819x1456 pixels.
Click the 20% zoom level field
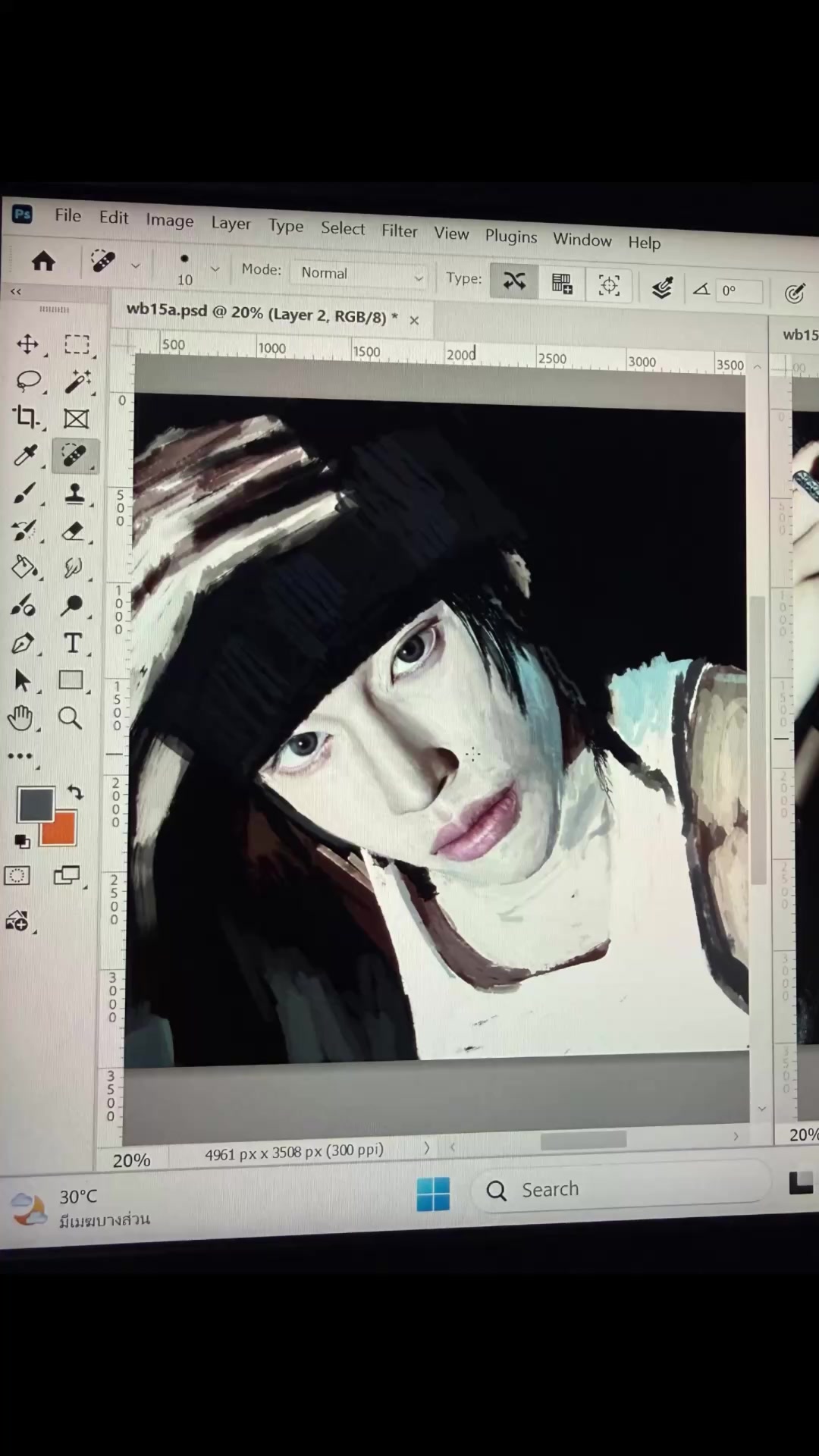click(x=132, y=1160)
